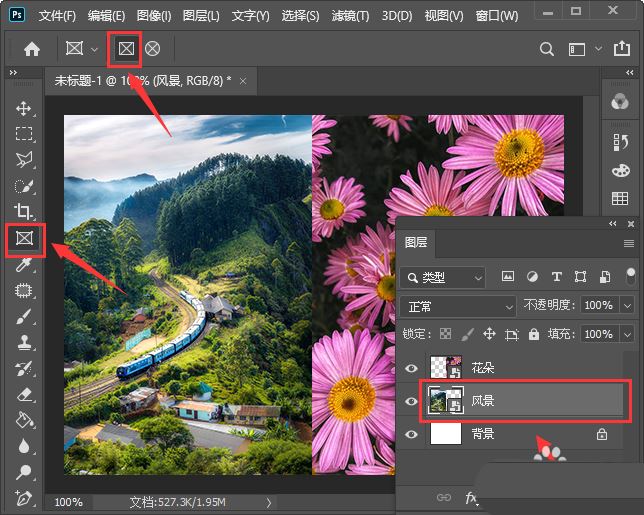Toggle the layer filtering switch

click(631, 276)
